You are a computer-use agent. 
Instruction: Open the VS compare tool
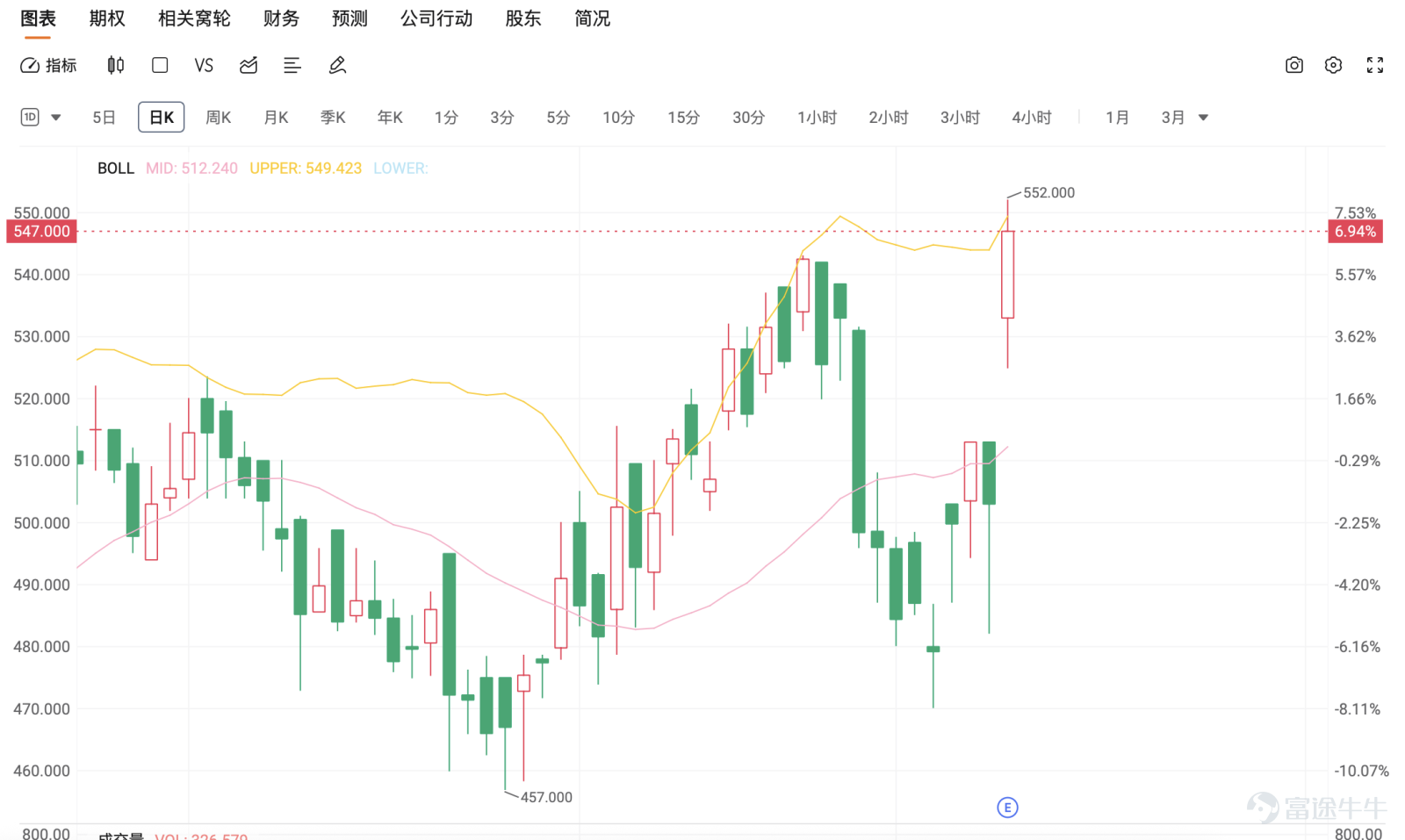(204, 65)
